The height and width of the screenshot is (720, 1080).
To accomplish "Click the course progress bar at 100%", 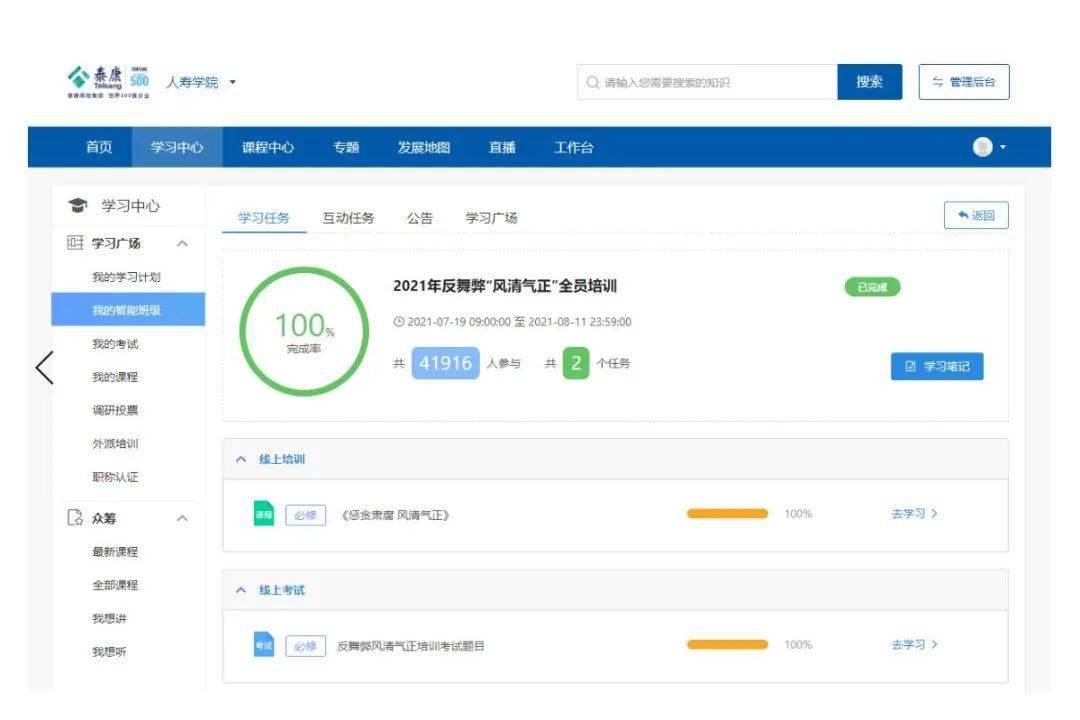I will point(727,514).
